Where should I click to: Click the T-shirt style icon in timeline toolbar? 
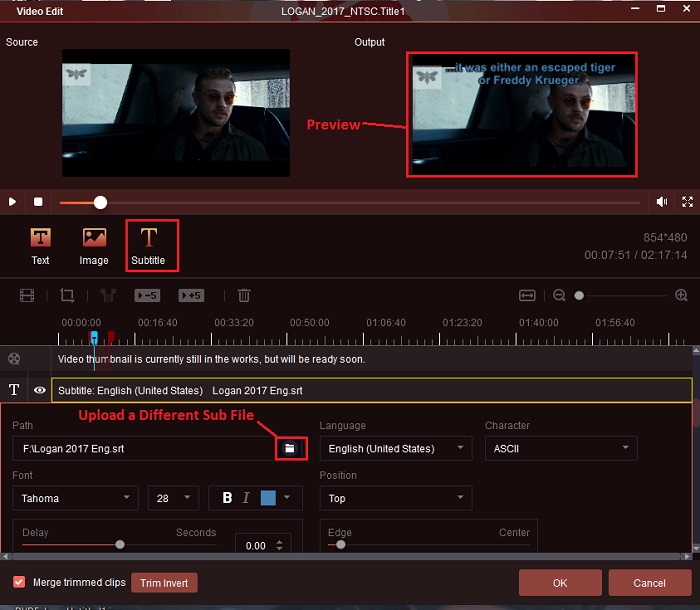108,296
